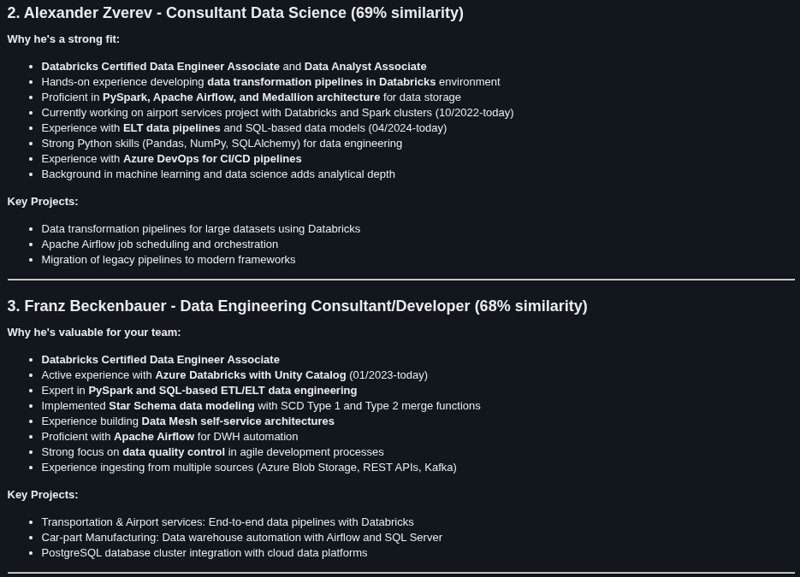This screenshot has height=577, width=800.
Task: Click the PostgreSQL database cluster integration bullet
Action: [x=204, y=552]
